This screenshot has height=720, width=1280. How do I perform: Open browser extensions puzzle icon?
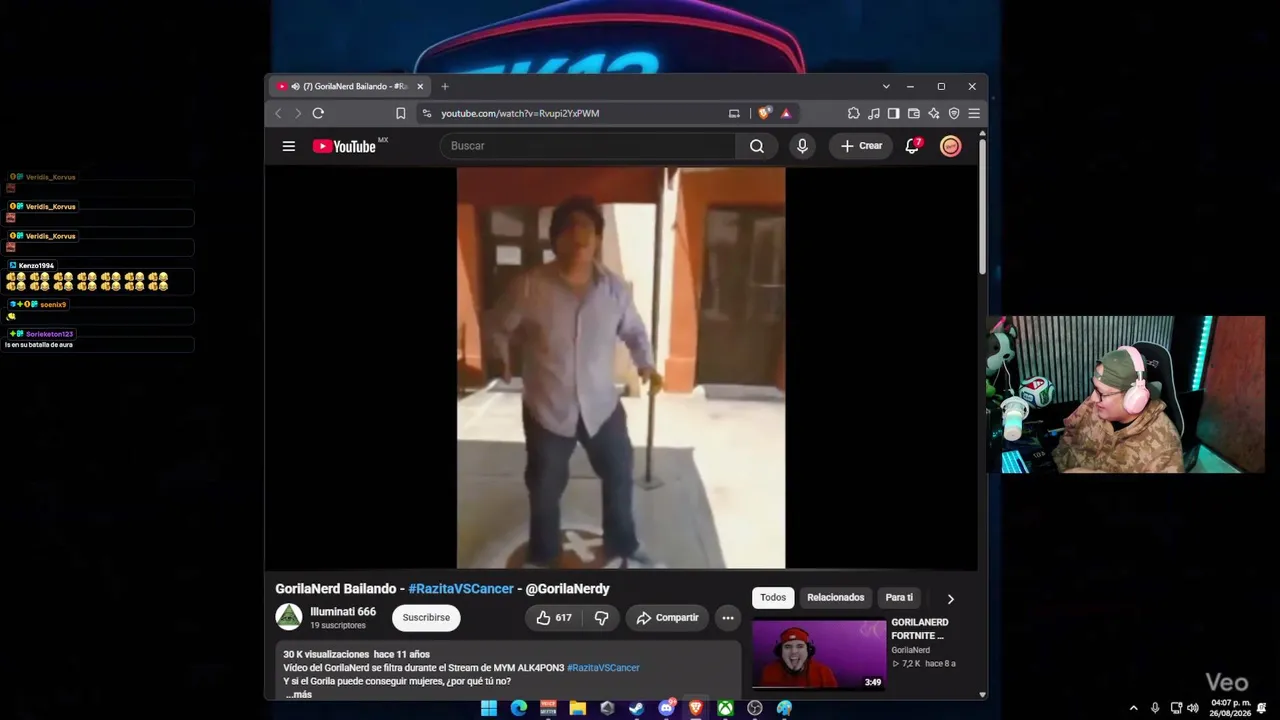point(853,113)
